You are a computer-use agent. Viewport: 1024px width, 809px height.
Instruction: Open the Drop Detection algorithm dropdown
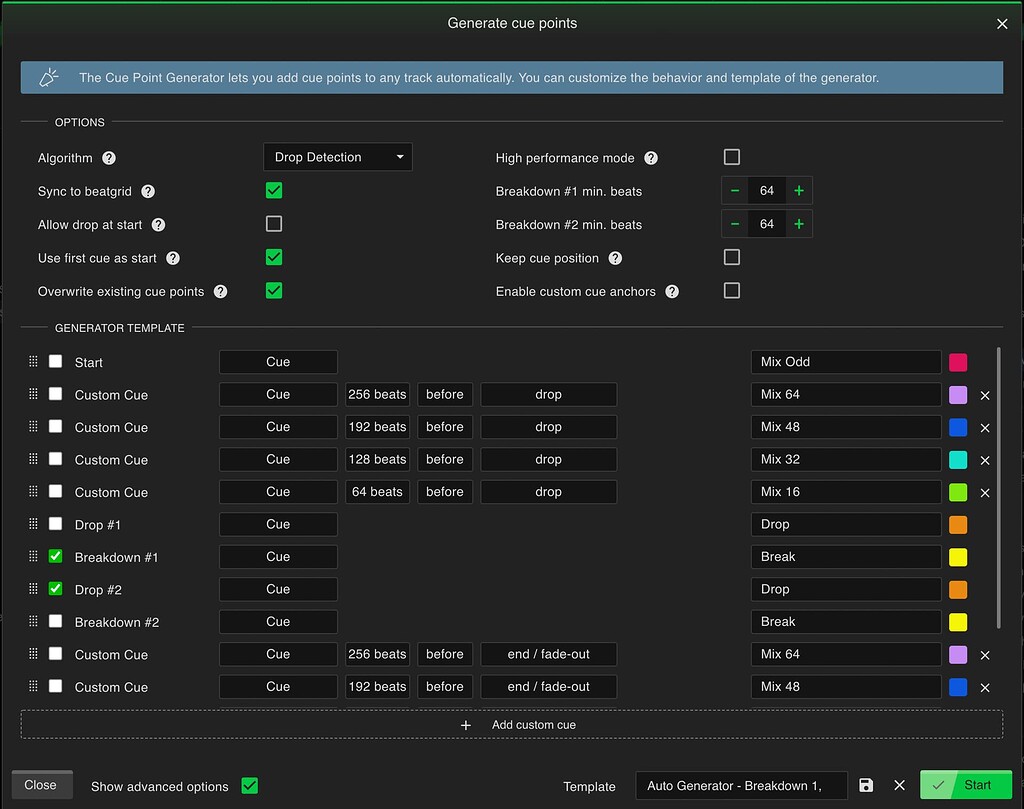click(x=337, y=156)
